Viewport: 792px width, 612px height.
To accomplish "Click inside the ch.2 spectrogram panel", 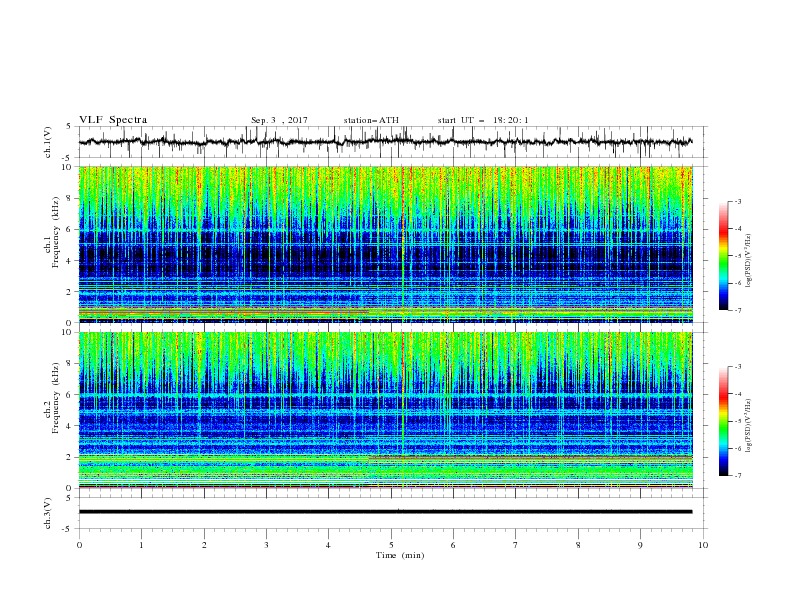I will tap(385, 410).
